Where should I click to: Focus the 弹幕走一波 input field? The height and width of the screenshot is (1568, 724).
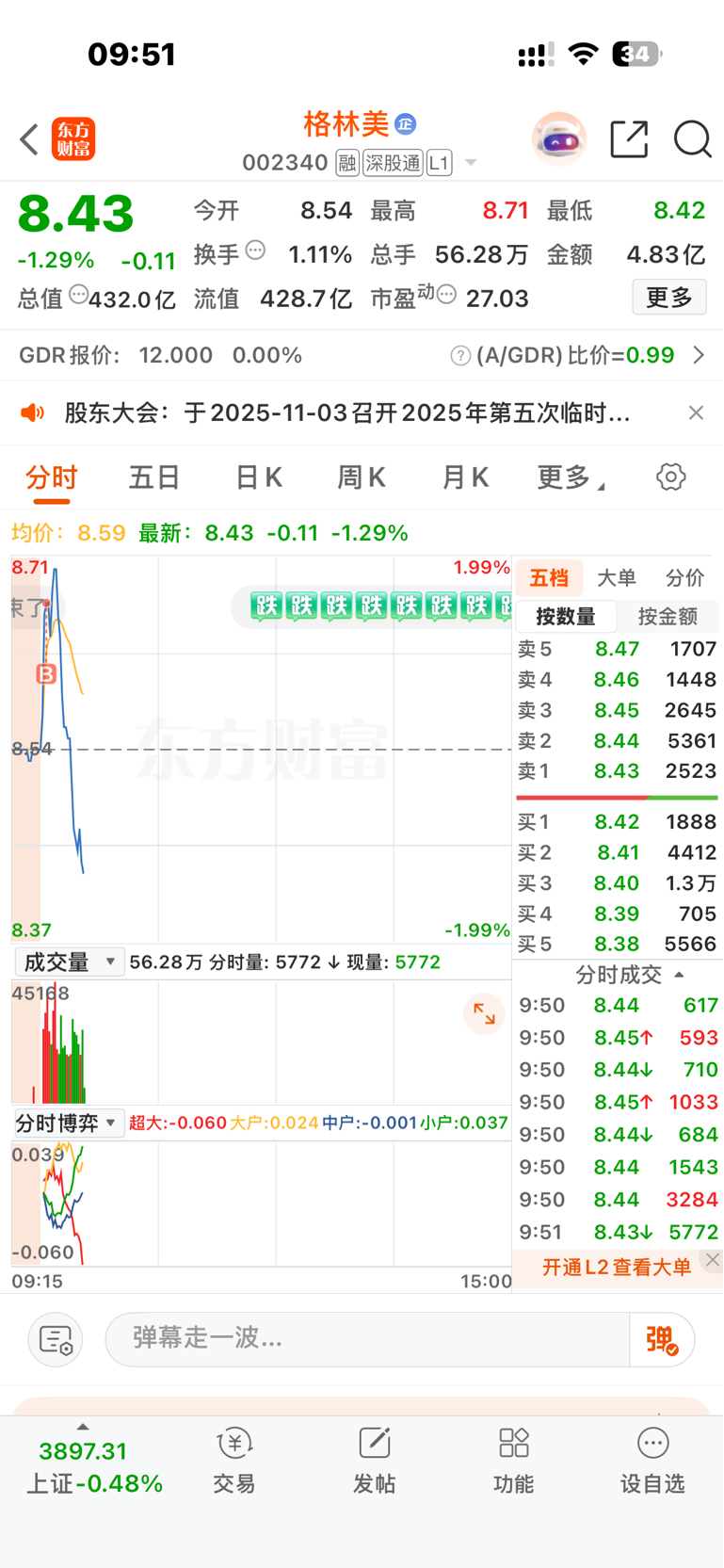pos(367,1339)
